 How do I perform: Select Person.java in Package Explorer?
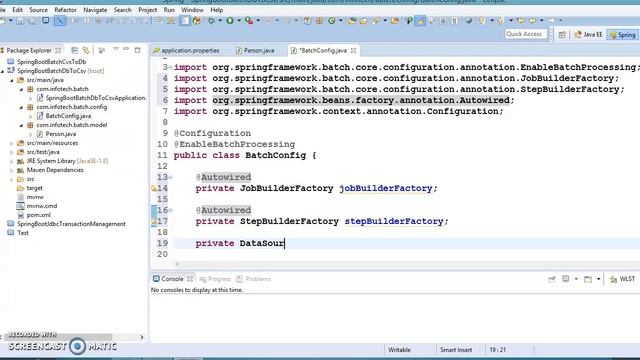60,134
